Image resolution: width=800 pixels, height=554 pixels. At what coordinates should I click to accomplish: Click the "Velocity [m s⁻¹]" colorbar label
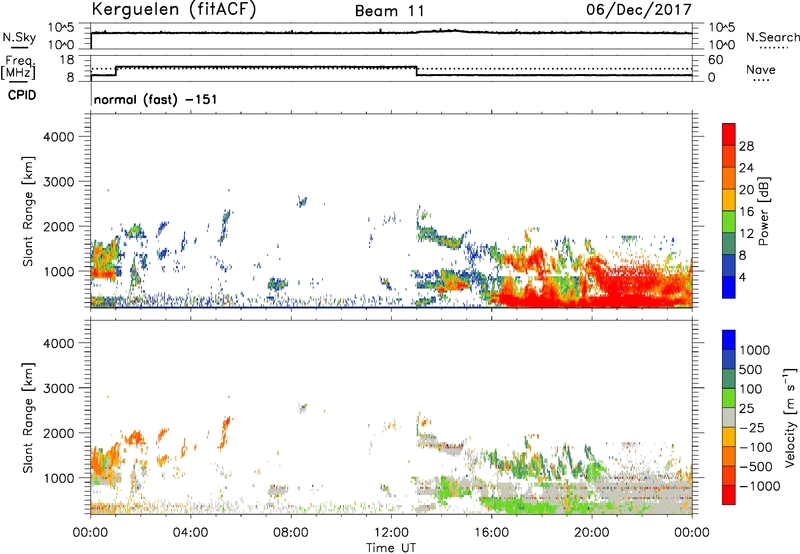(790, 417)
